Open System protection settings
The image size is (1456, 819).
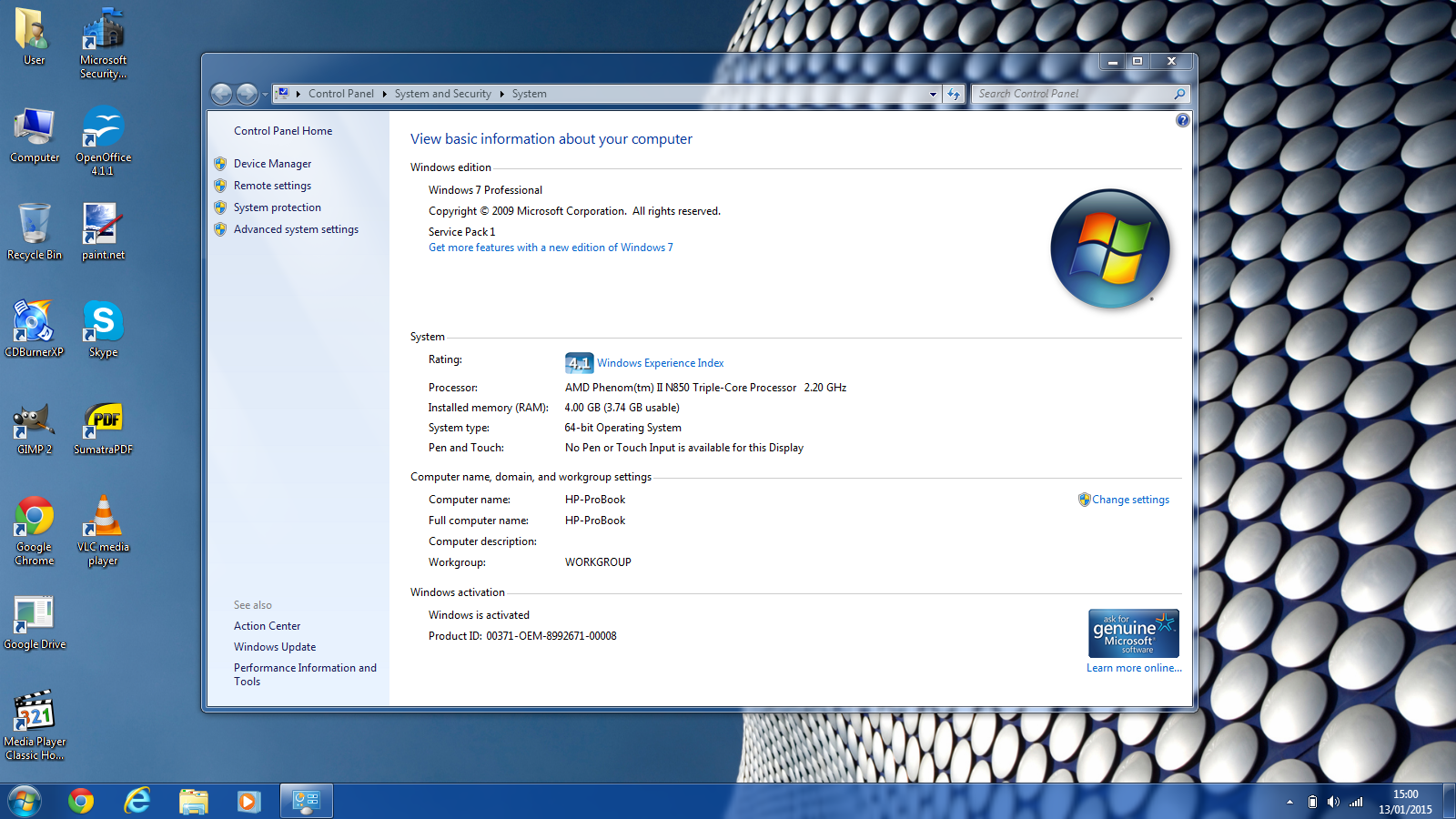coord(278,207)
